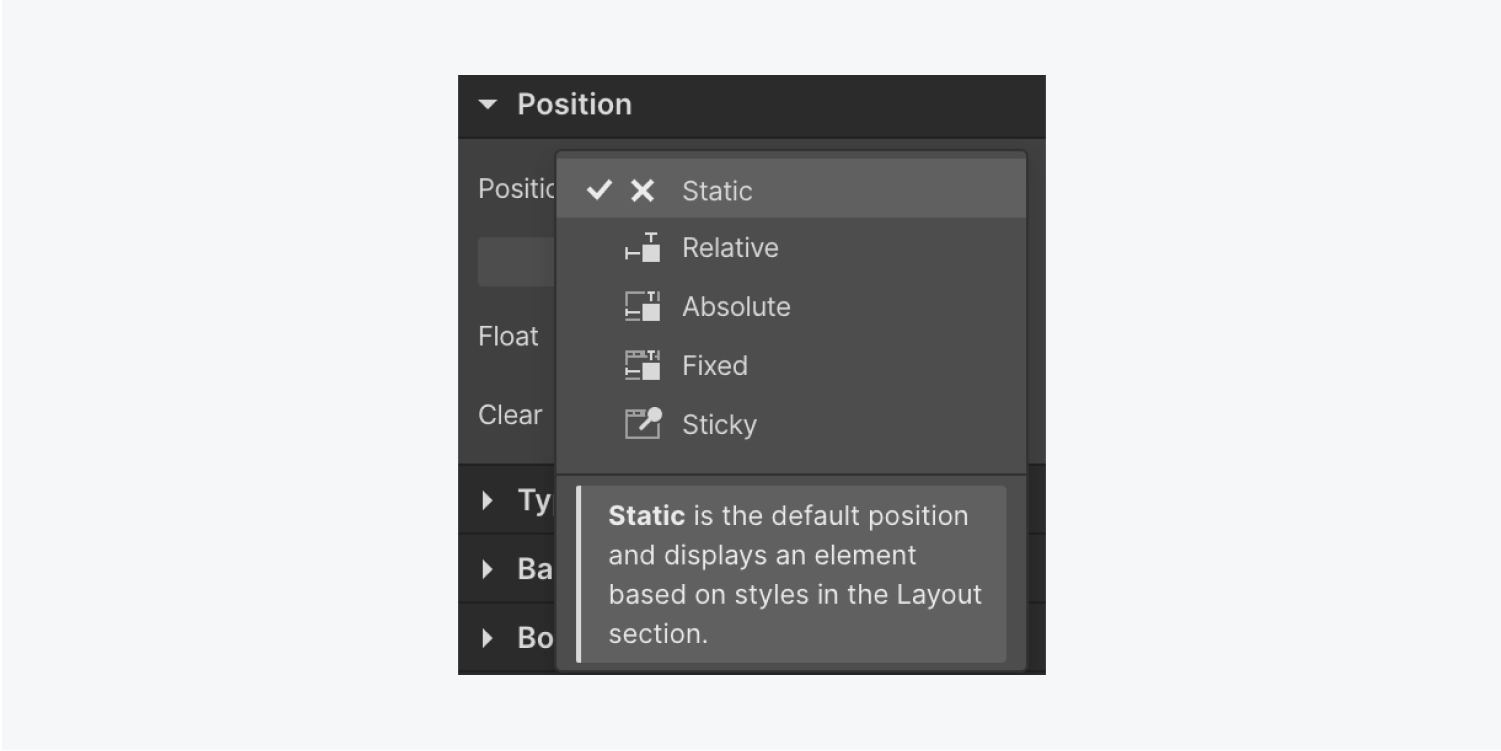Image resolution: width=1501 pixels, height=751 pixels.
Task: Pick Absolute in the dropdown list
Action: (x=736, y=306)
